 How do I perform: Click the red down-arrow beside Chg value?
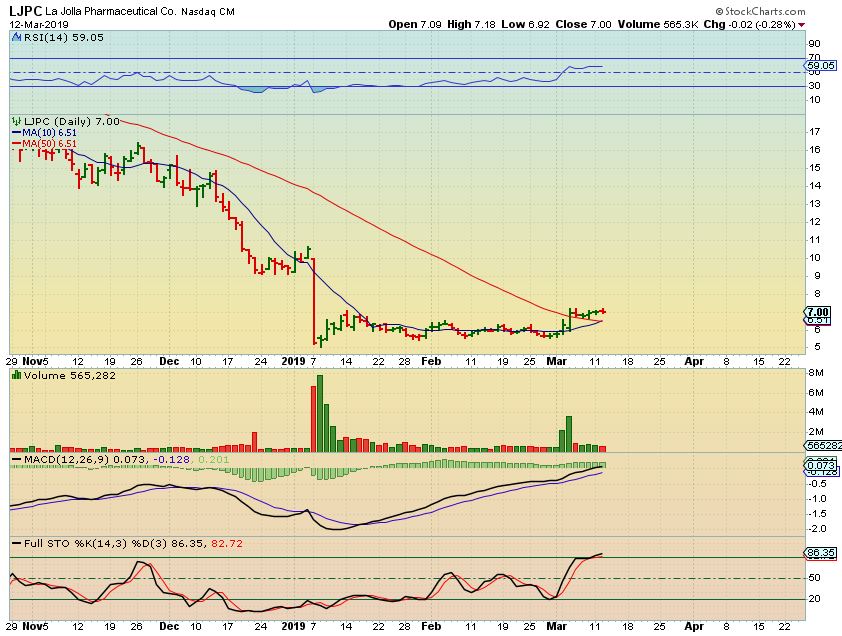829,23
